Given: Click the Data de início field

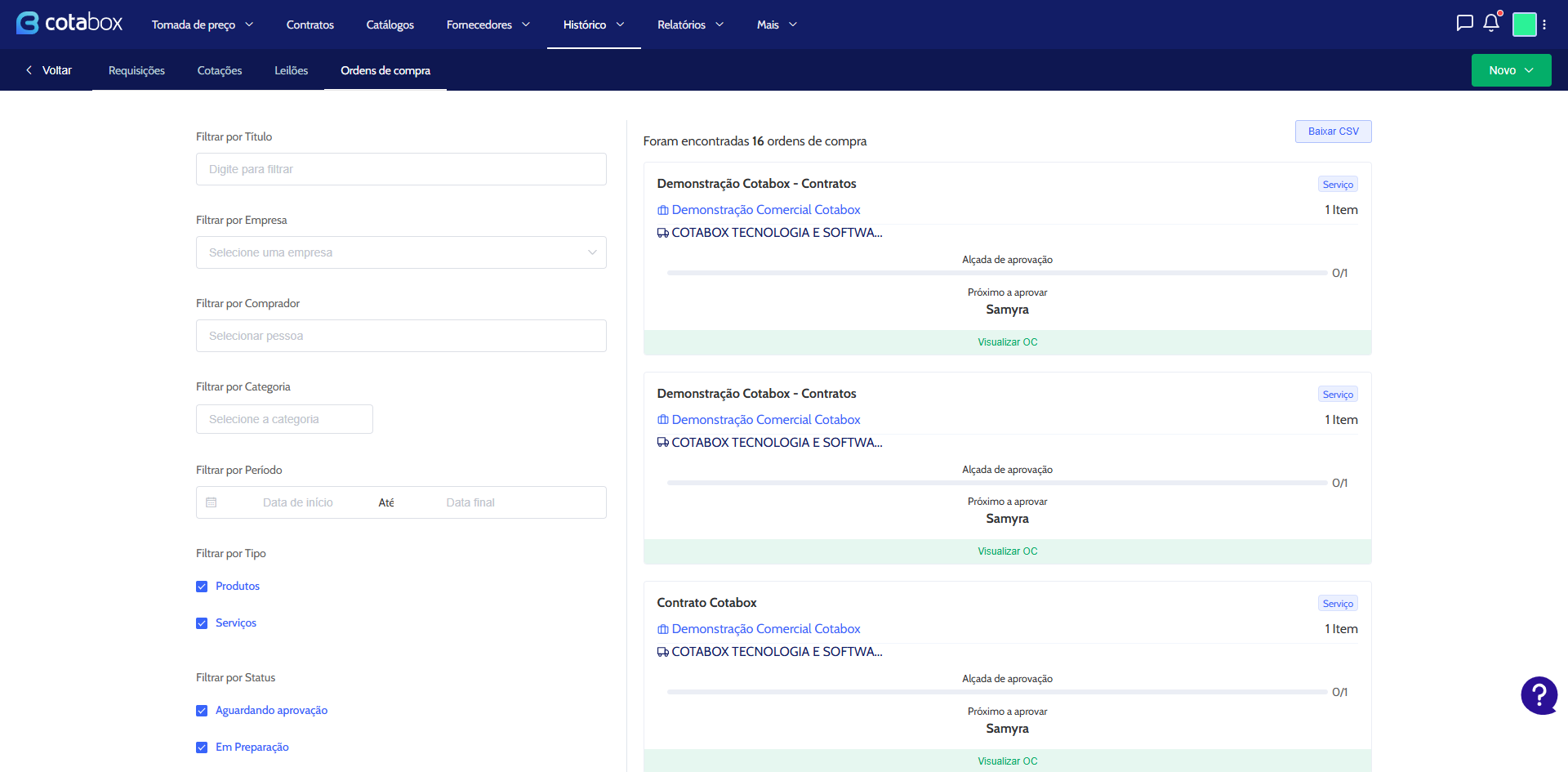Looking at the screenshot, I should (x=298, y=502).
